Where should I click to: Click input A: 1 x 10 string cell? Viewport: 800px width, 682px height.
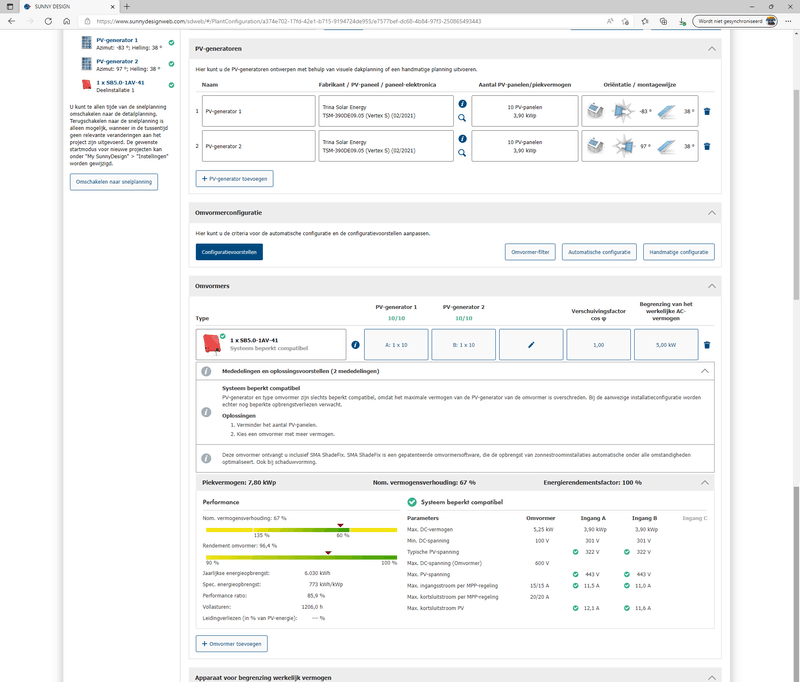tap(396, 345)
